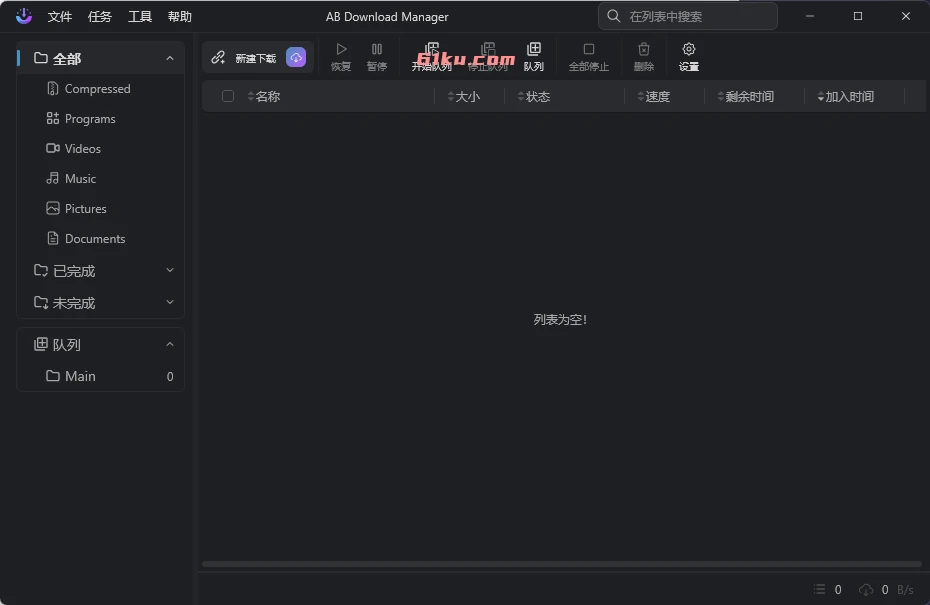
Task: Click the Pictures image icon
Action: 53,208
